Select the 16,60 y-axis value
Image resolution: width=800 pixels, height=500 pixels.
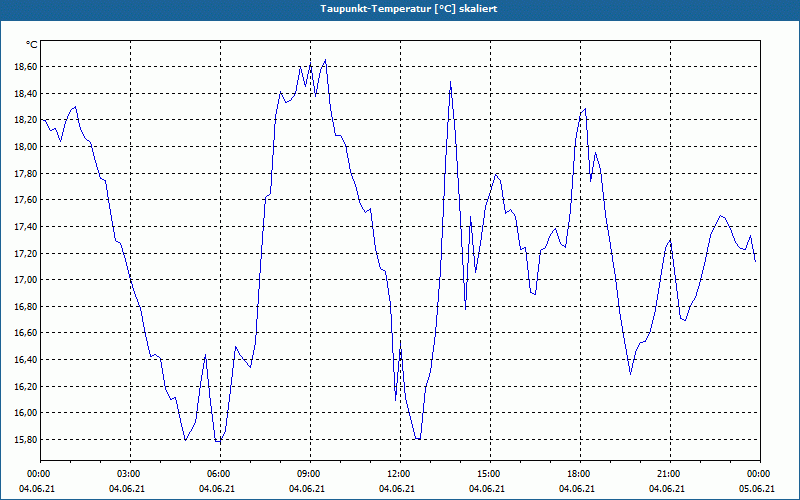tap(27, 333)
